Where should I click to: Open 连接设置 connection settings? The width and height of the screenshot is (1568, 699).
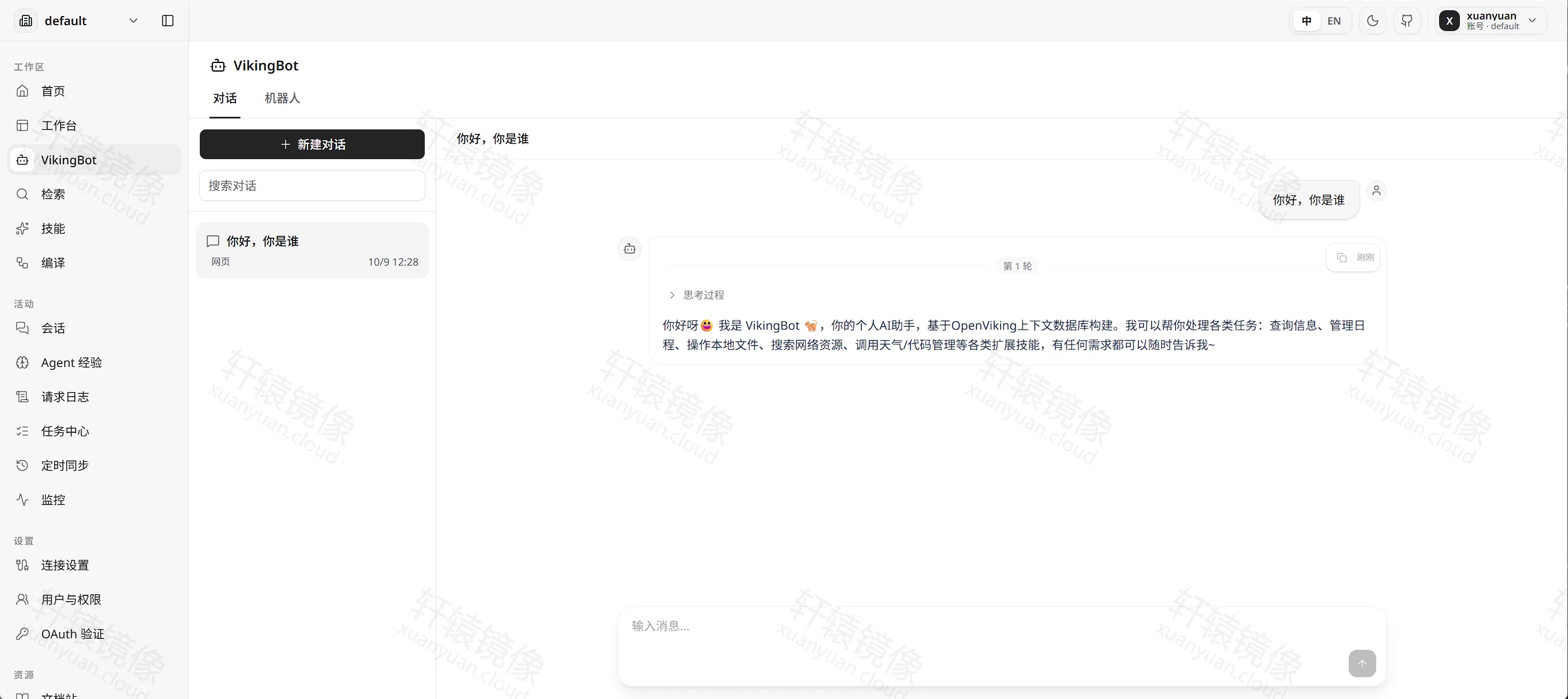pyautogui.click(x=94, y=565)
